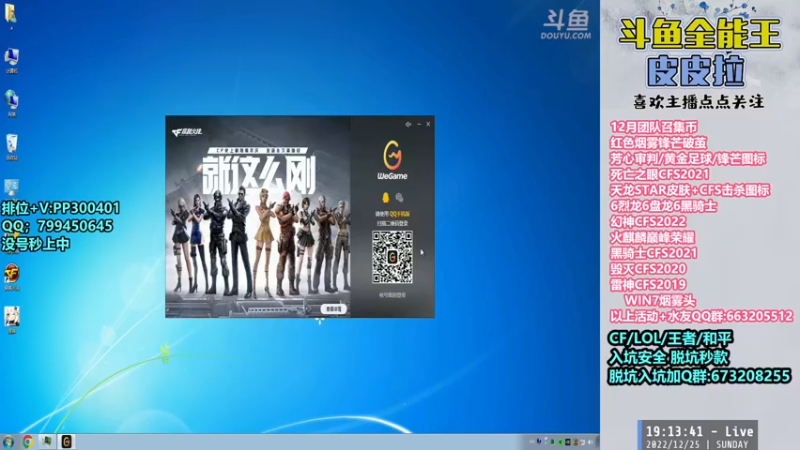Open Chrome from the taskbar
The image size is (800, 450).
(x=28, y=442)
